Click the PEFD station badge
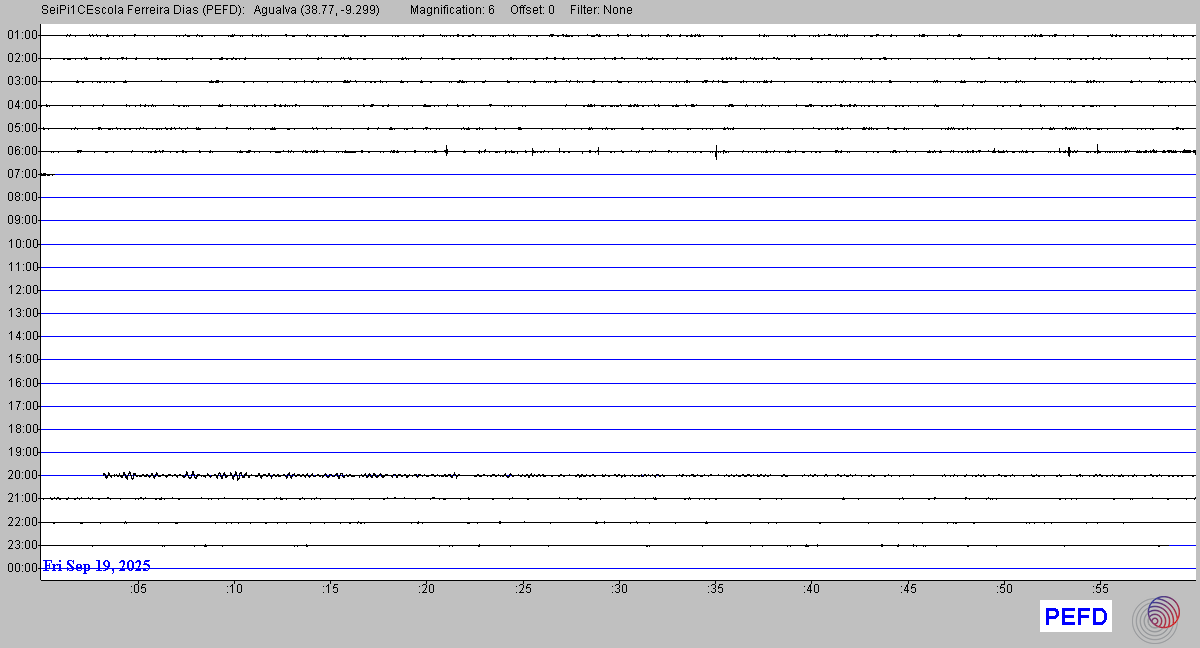This screenshot has width=1200, height=648. 1076,617
